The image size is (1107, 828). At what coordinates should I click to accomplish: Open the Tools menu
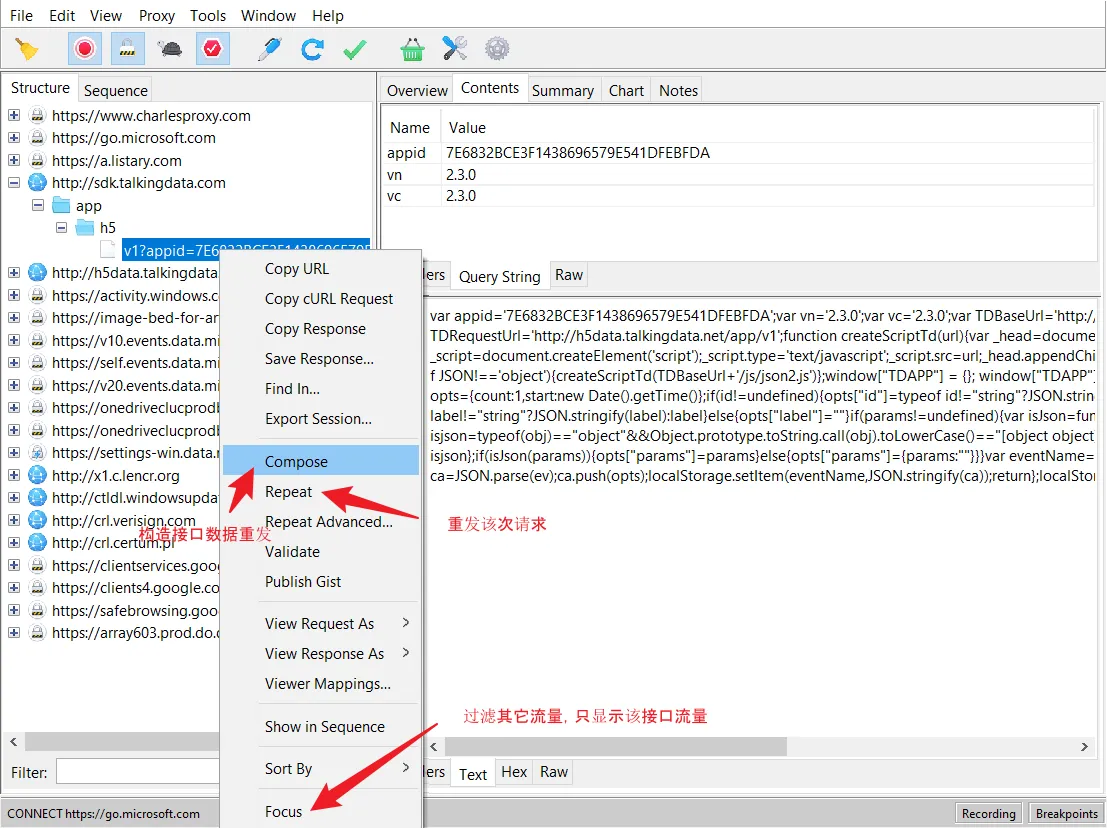pyautogui.click(x=208, y=16)
